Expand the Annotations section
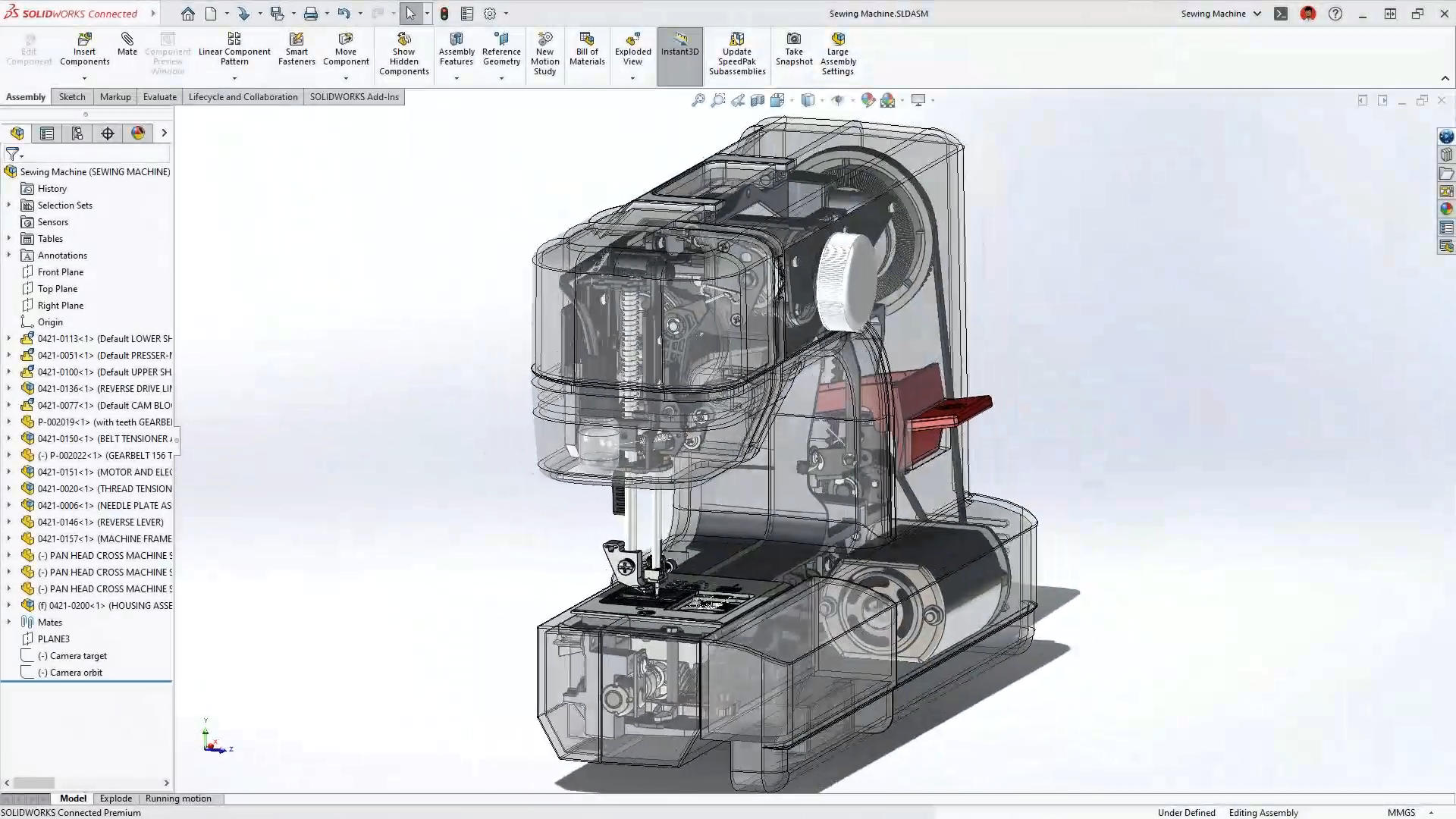The width and height of the screenshot is (1456, 819). point(8,255)
